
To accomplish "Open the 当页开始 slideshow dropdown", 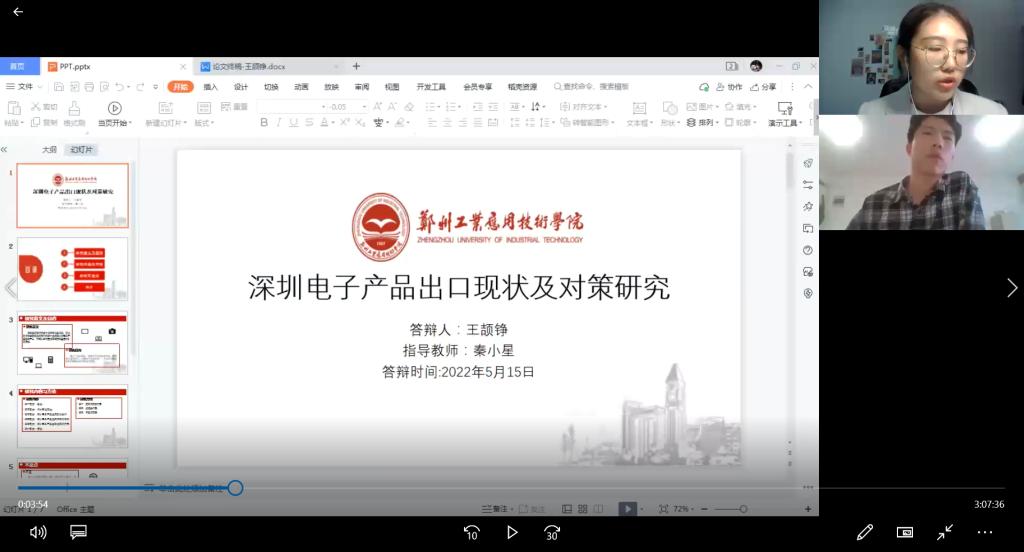I will (114, 123).
